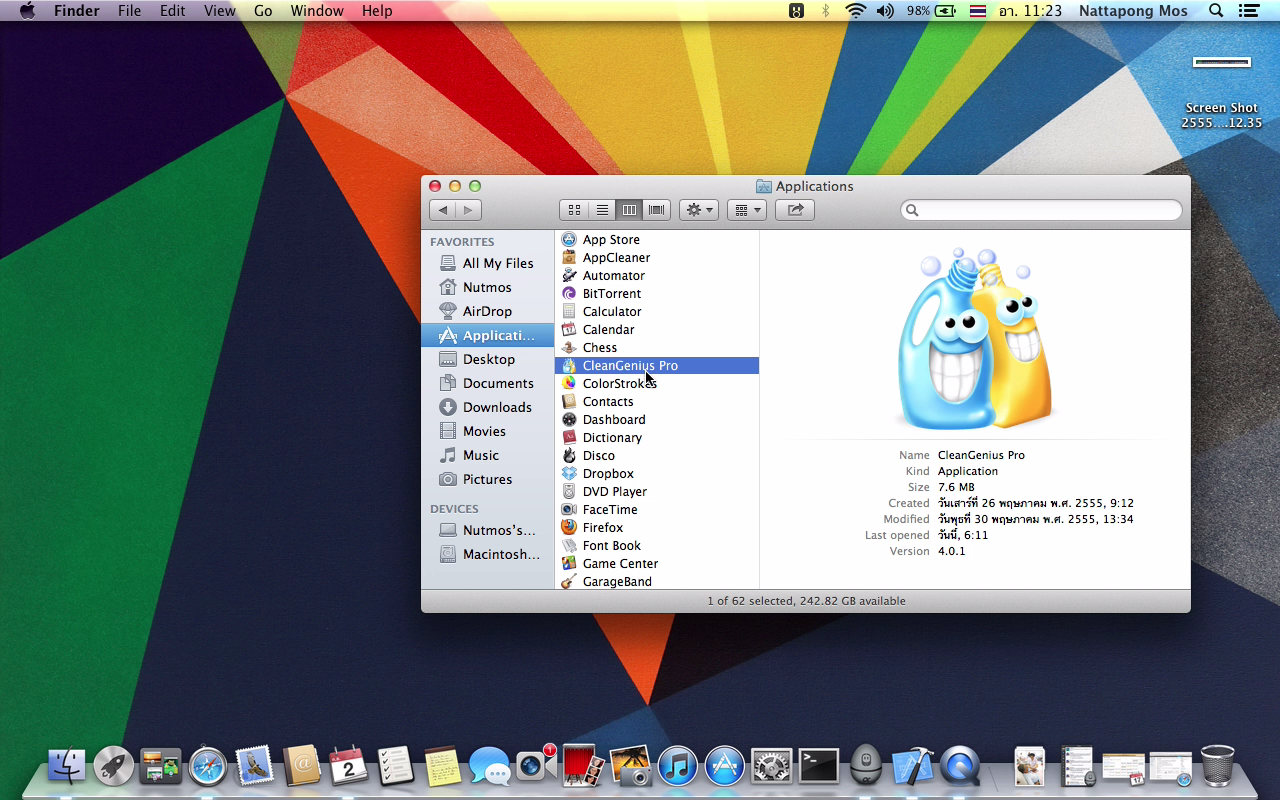Launch Terminal from the Dock
The height and width of the screenshot is (800, 1280).
[818, 767]
